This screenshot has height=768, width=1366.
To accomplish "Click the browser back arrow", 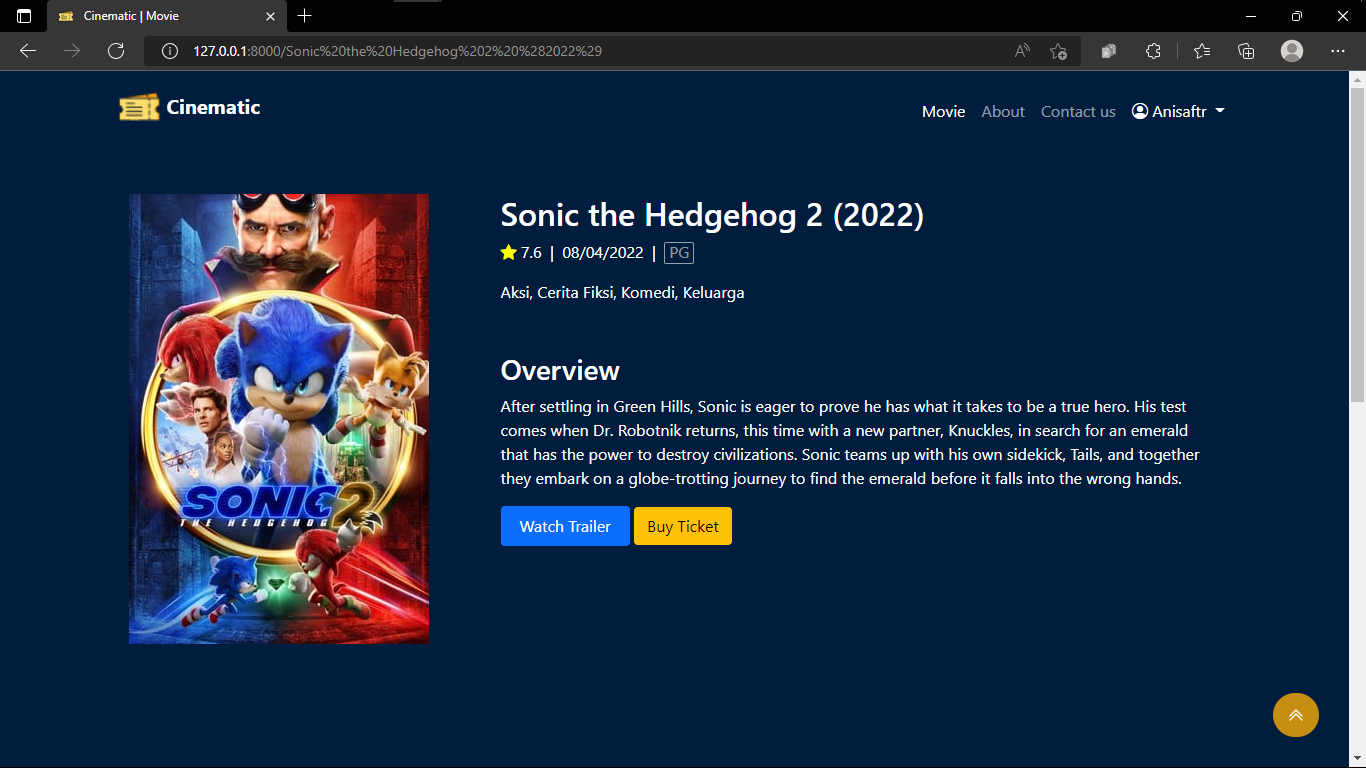I will (28, 51).
